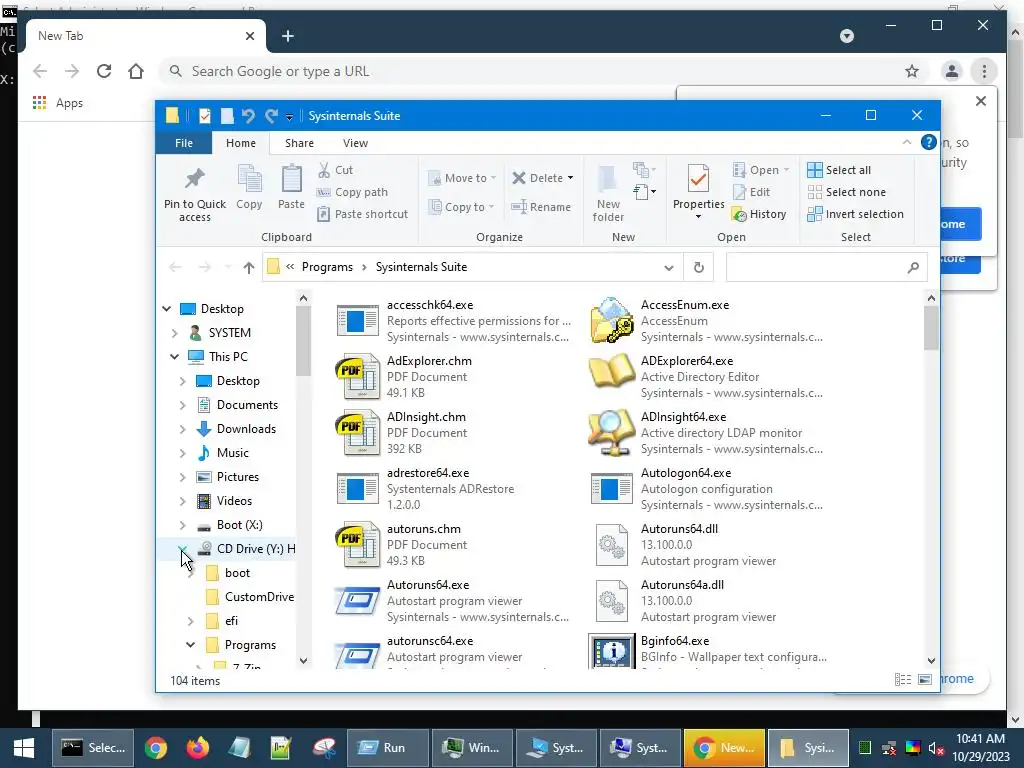Viewport: 1024px width, 768px height.
Task: Open Chrome three-dot menu
Action: 984,71
